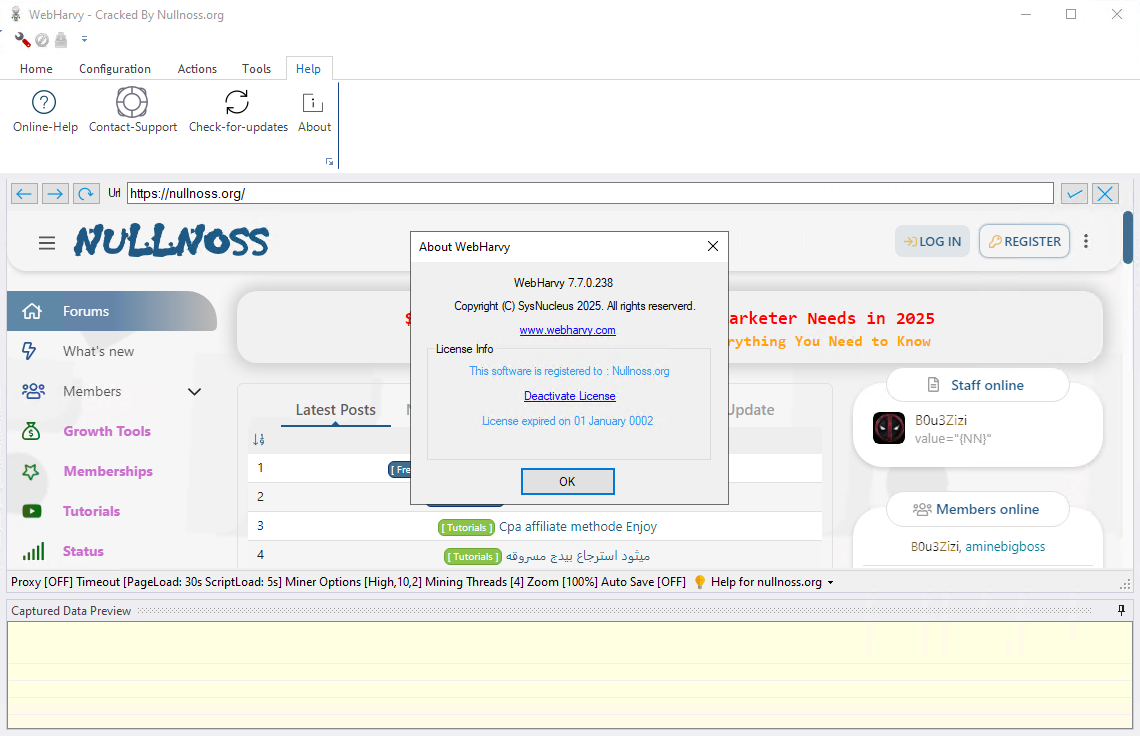Click the B0u3Zizi staff avatar

point(888,428)
